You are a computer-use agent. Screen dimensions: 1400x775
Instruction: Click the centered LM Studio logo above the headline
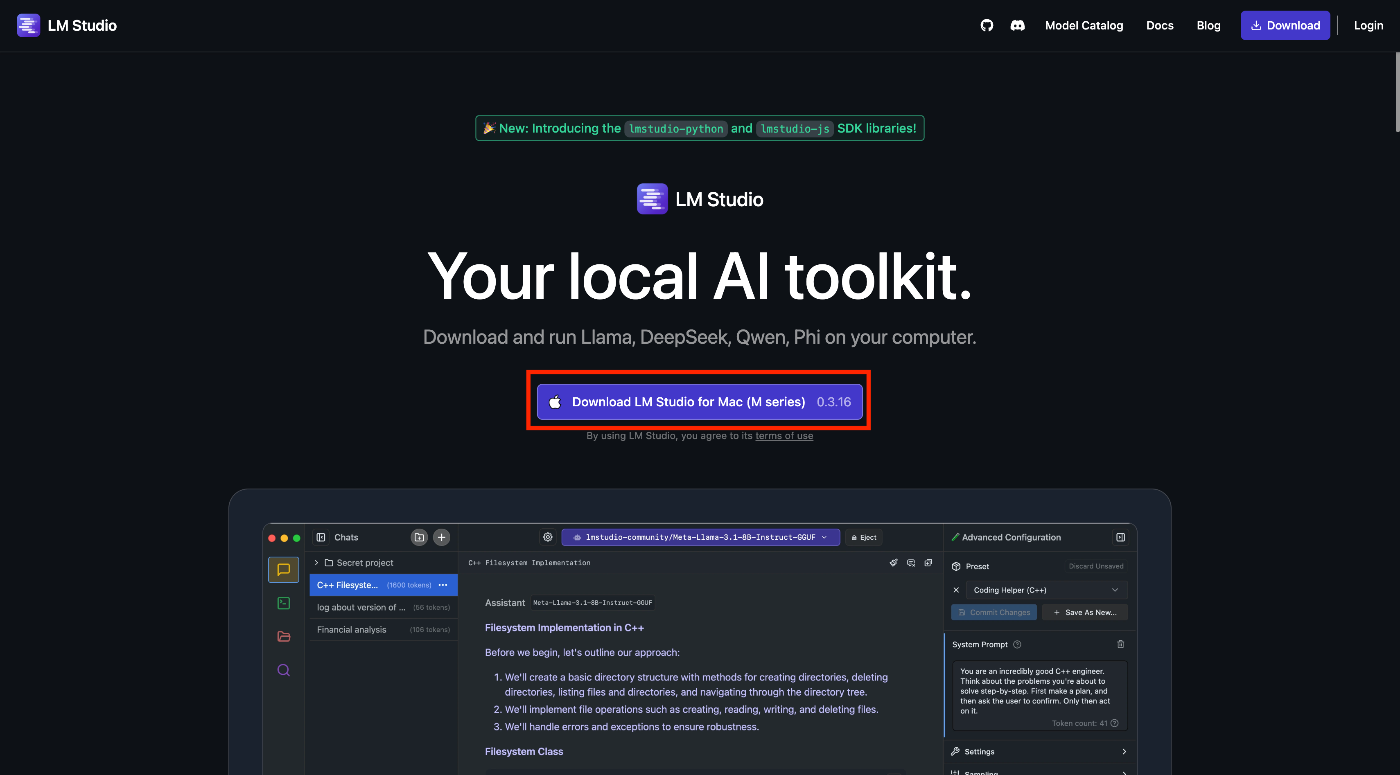(x=700, y=199)
